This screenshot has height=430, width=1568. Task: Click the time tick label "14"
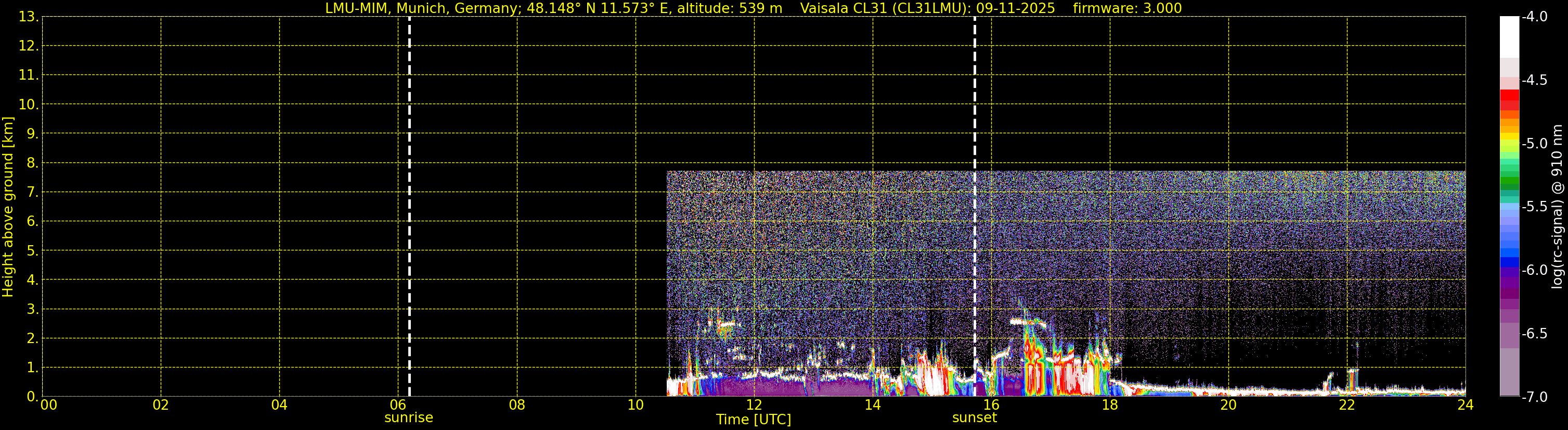click(873, 405)
